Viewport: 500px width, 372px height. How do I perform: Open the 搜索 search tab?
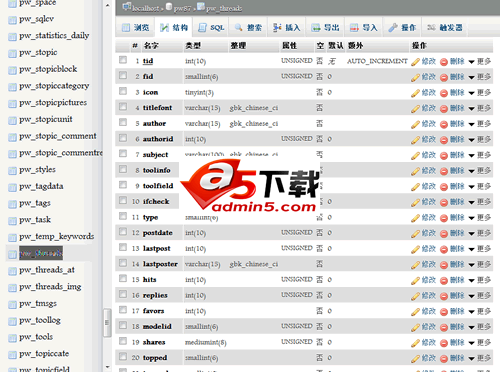[x=248, y=28]
